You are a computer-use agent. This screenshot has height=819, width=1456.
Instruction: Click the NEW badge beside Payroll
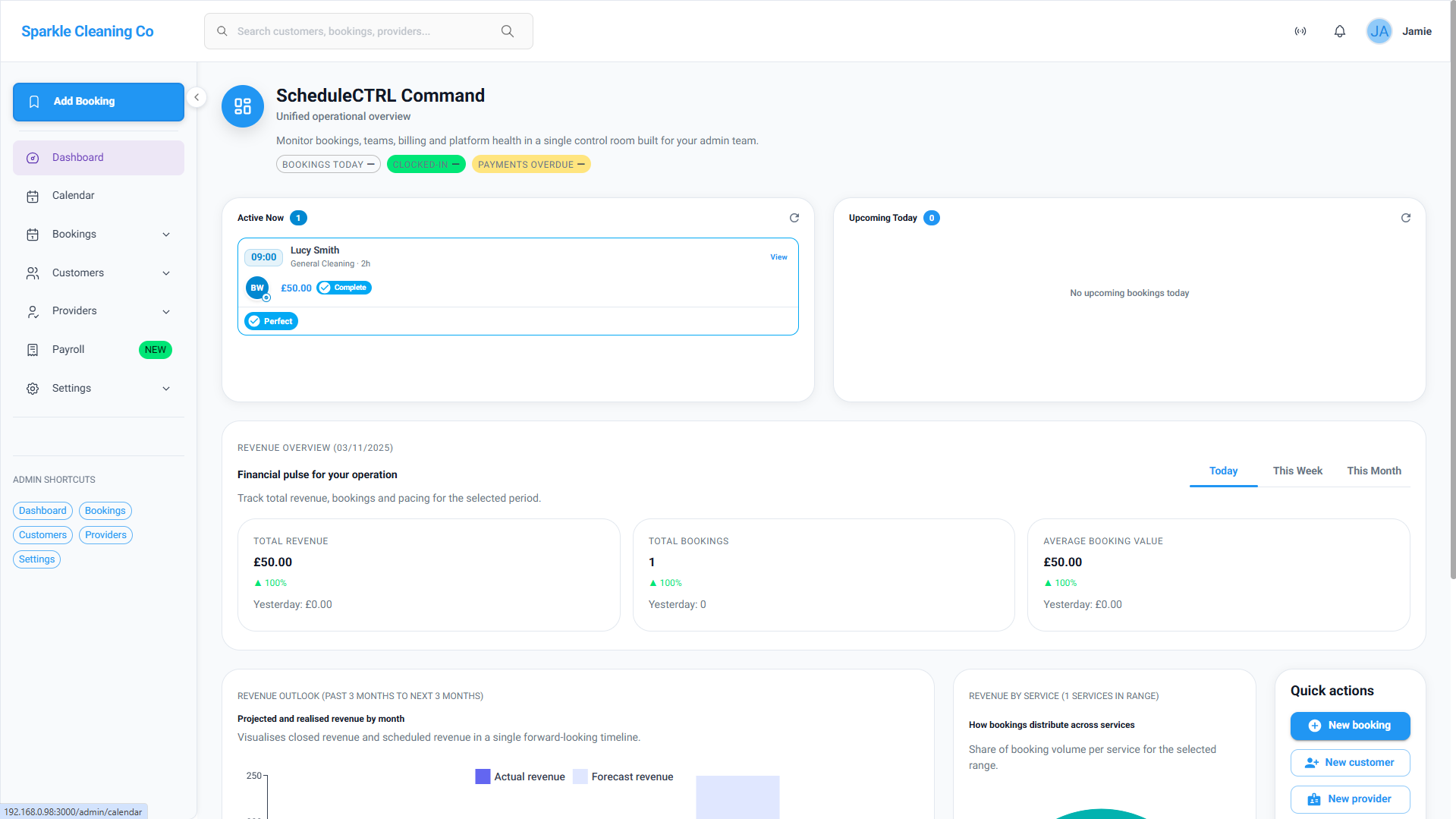[x=156, y=350]
